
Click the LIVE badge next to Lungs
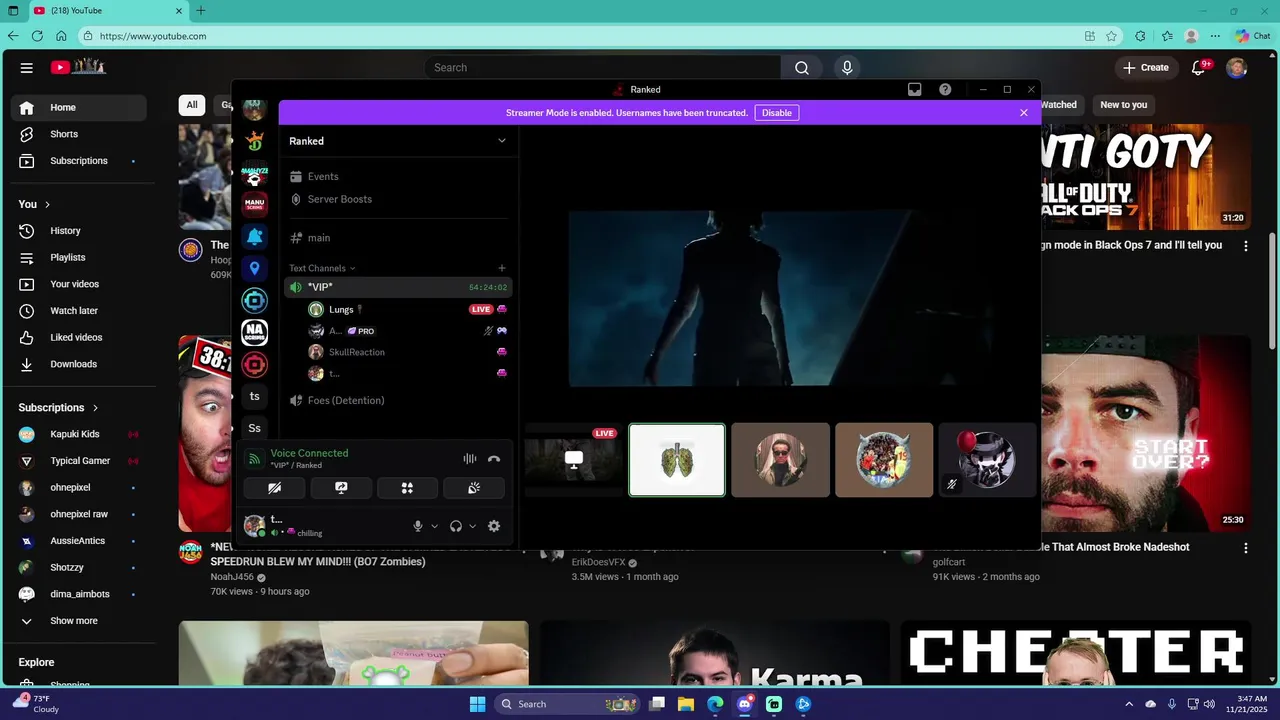[x=481, y=309]
